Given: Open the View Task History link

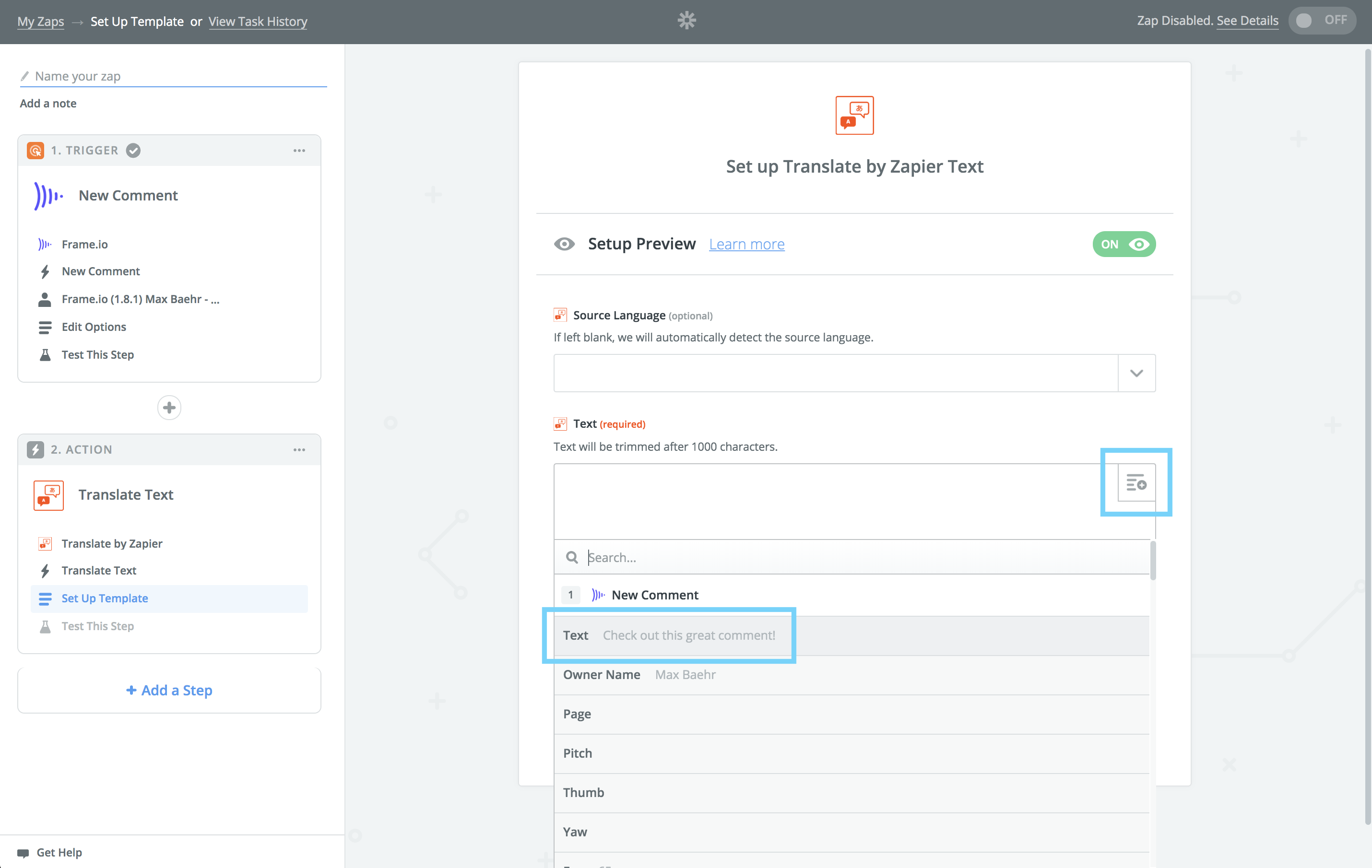Looking at the screenshot, I should tap(258, 22).
